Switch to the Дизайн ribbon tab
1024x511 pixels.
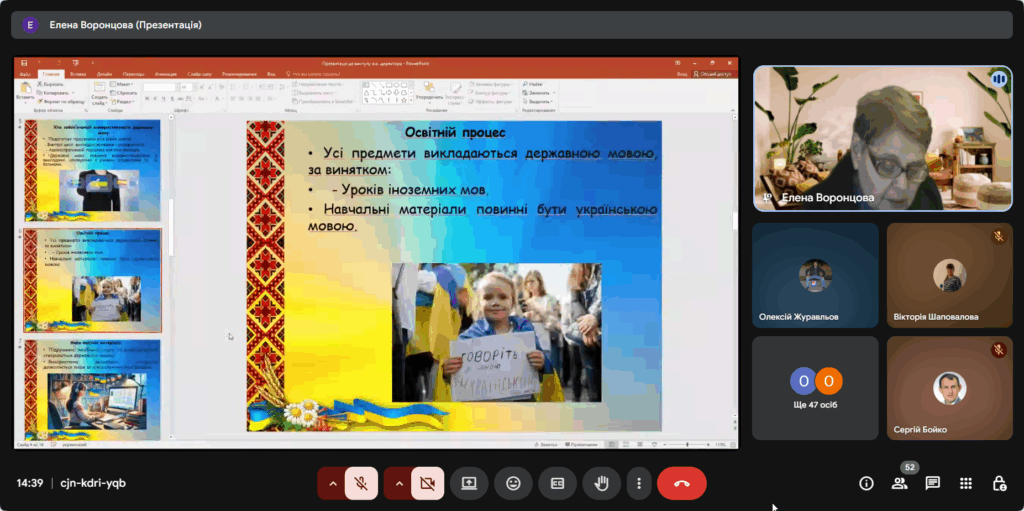pyautogui.click(x=105, y=74)
